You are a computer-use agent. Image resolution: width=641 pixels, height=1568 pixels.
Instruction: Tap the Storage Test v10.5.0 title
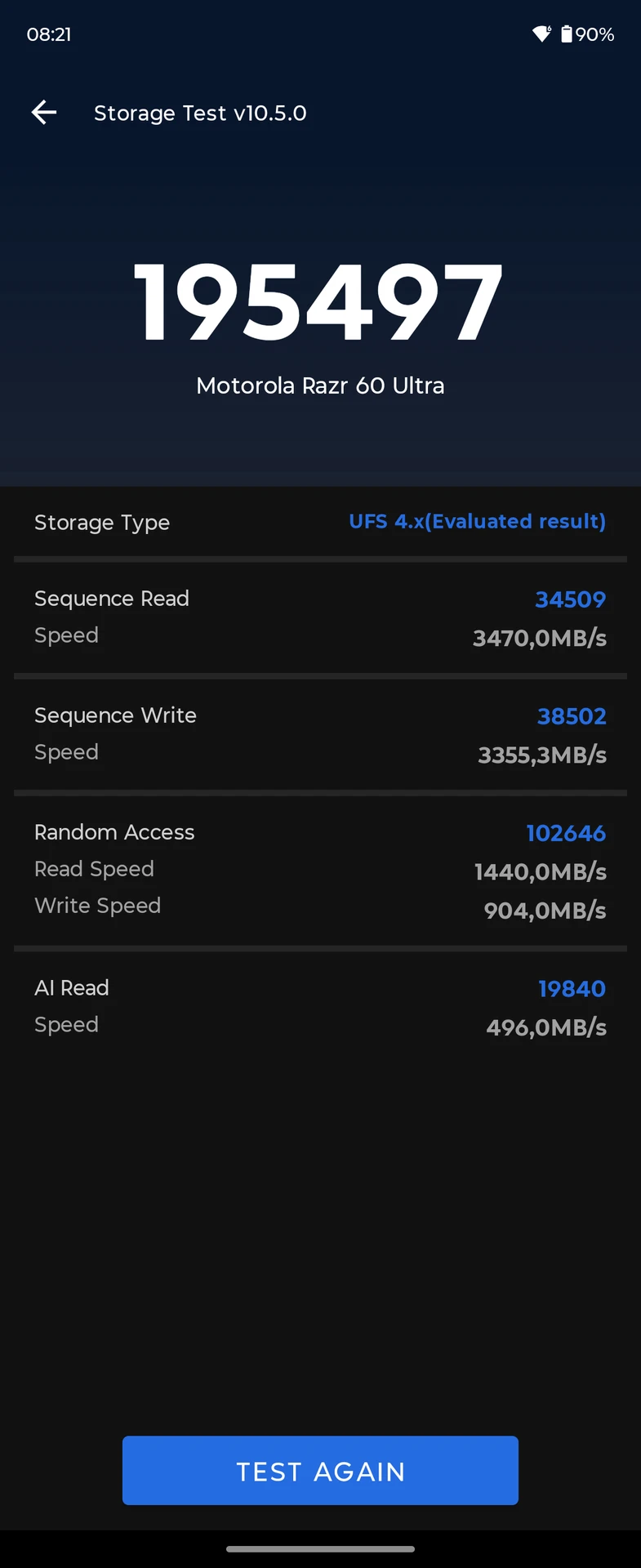click(x=200, y=113)
